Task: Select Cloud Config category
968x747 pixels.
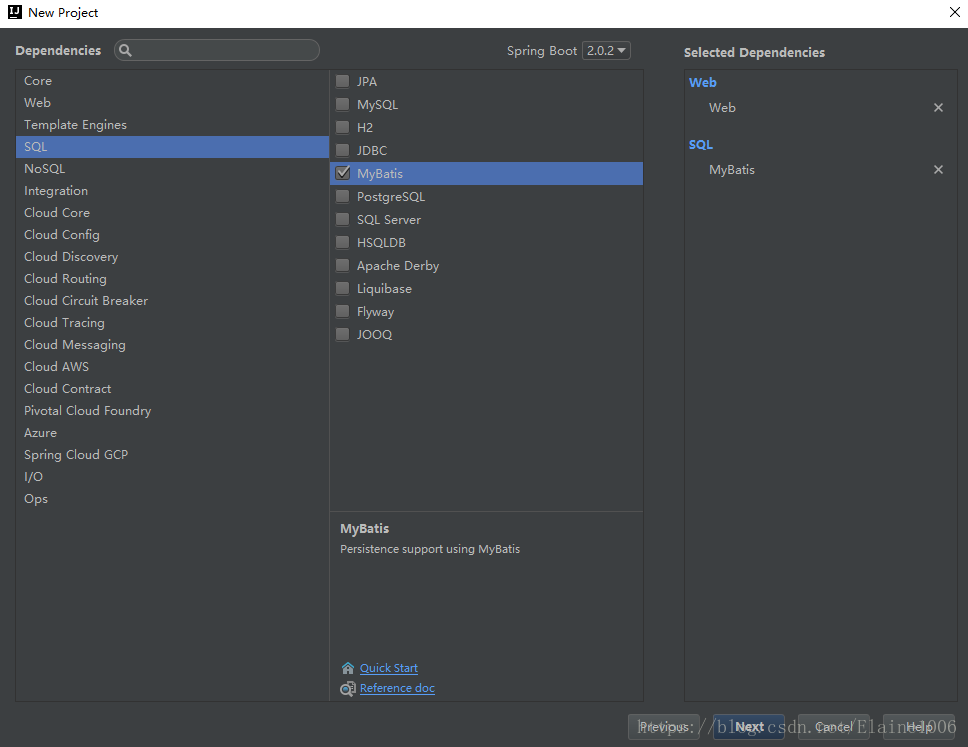Action: 172,235
